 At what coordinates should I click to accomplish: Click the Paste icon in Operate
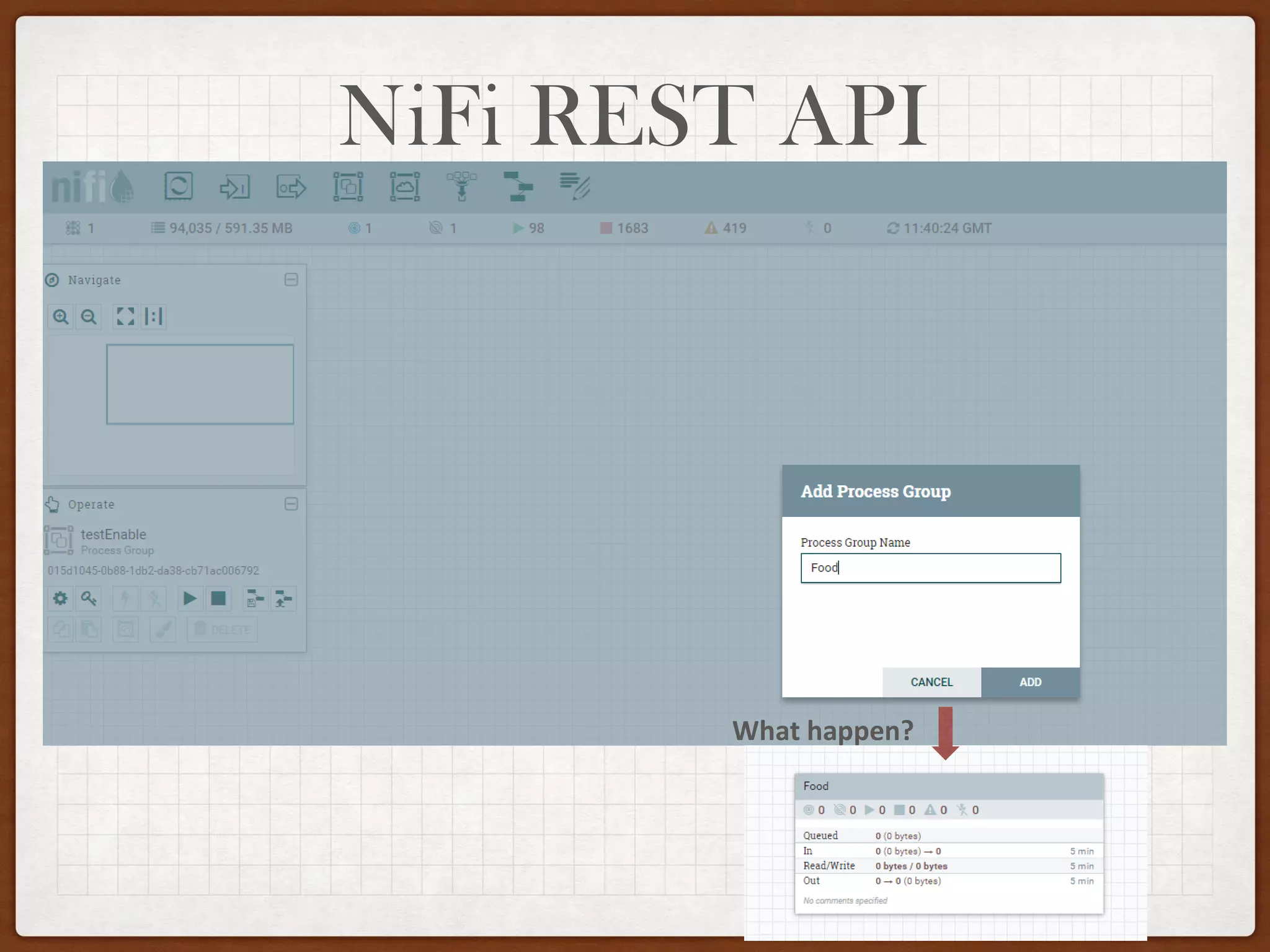tap(89, 630)
